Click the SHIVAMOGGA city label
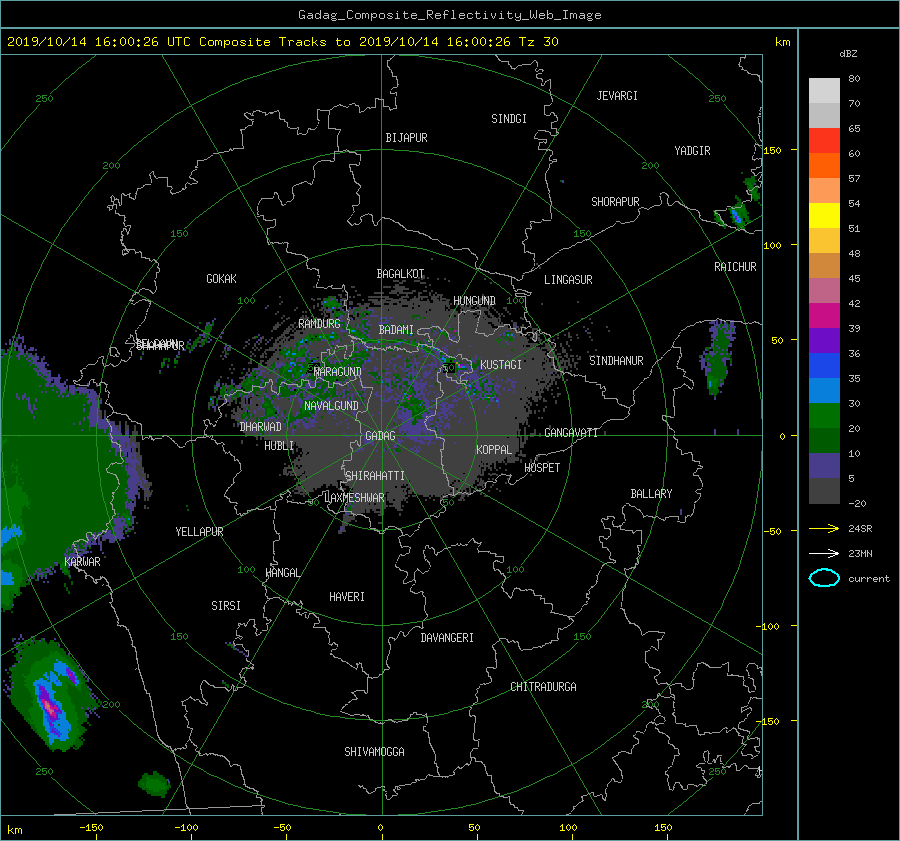900x841 pixels. tap(374, 752)
